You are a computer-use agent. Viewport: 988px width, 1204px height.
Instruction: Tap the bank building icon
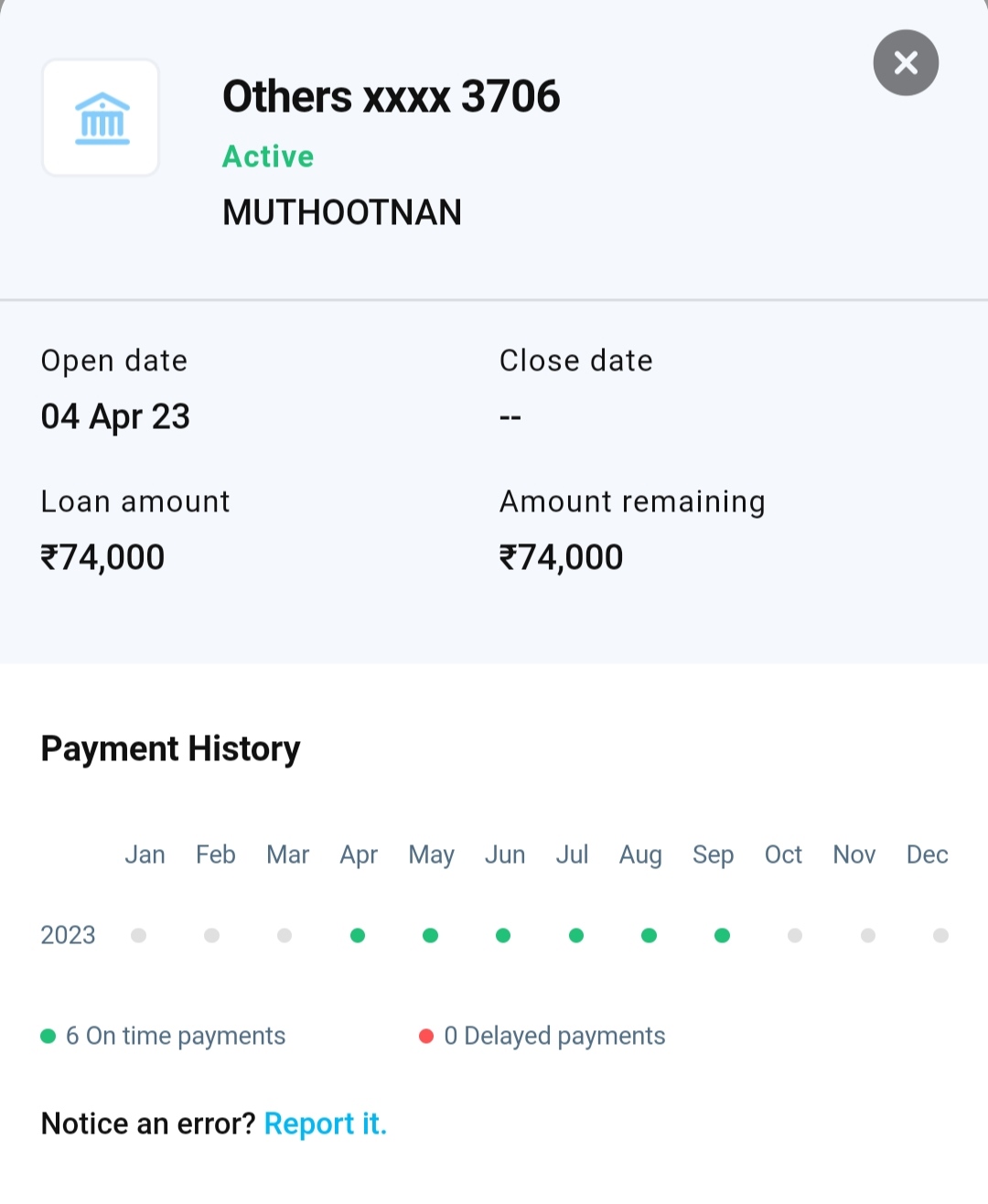pos(102,118)
